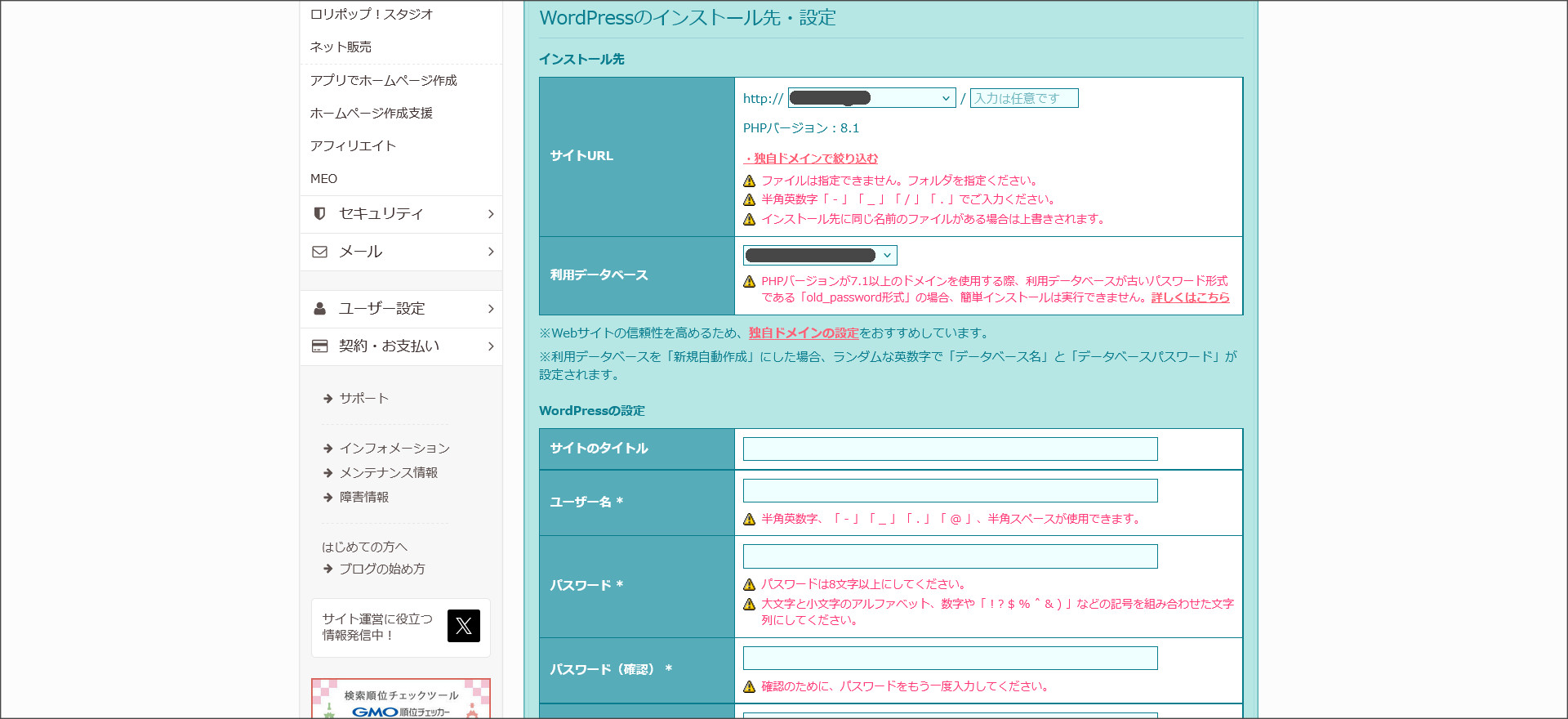Open the 利用データベース selection dropdown
This screenshot has height=719, width=1568.
click(x=819, y=256)
